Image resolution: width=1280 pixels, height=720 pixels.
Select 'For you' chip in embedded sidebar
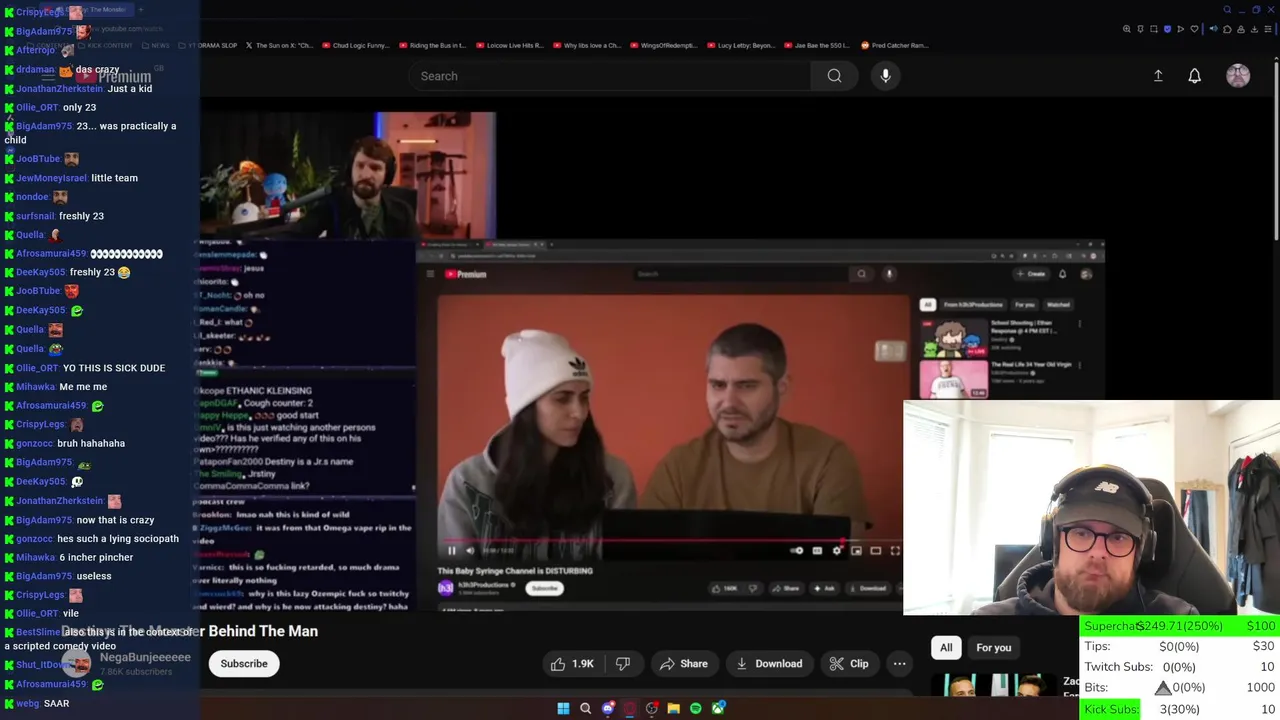(1025, 305)
